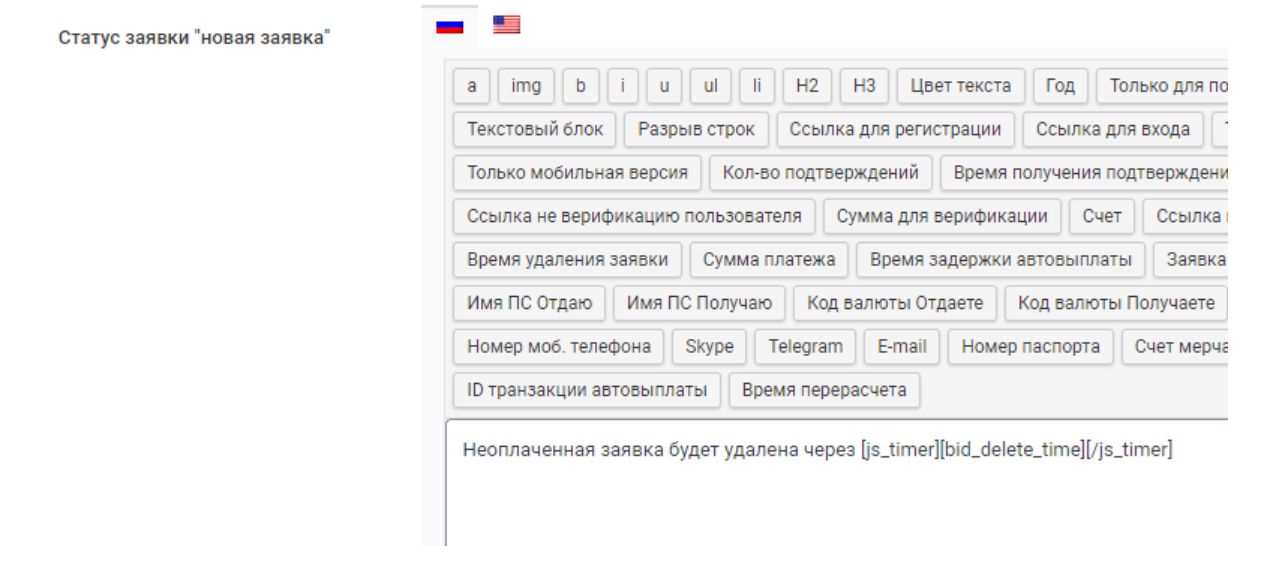
Task: Apply underline with the 'u' button
Action: [x=663, y=86]
